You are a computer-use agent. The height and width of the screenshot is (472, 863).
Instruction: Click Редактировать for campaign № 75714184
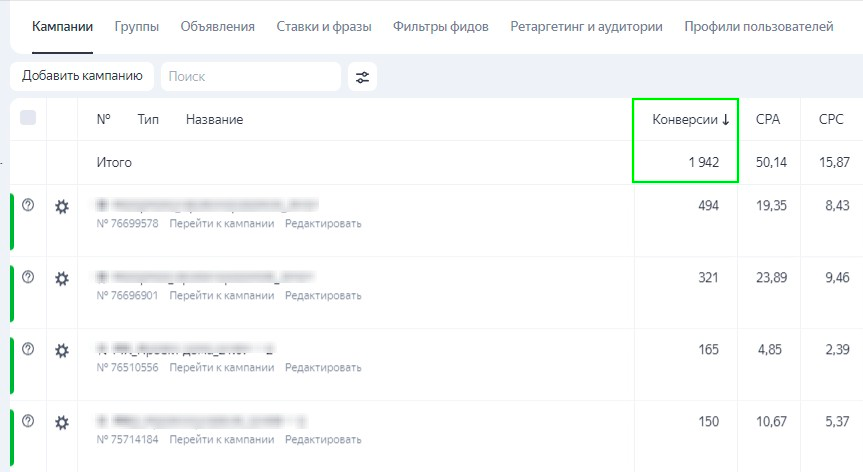point(323,440)
